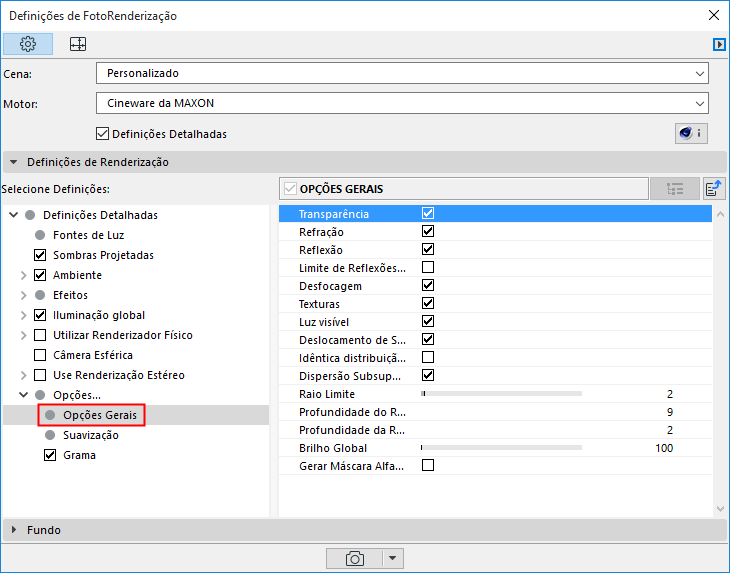Collapse Definições Detalhadas tree node
The image size is (730, 573).
pos(14,215)
